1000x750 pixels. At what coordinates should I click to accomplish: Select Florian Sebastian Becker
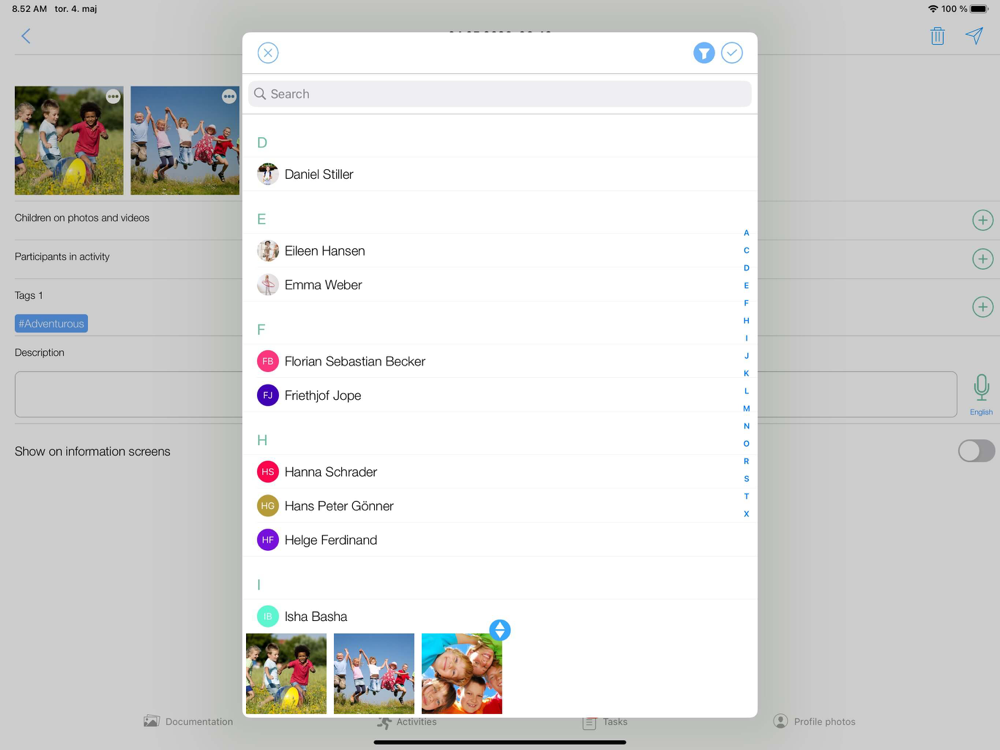[x=499, y=361]
